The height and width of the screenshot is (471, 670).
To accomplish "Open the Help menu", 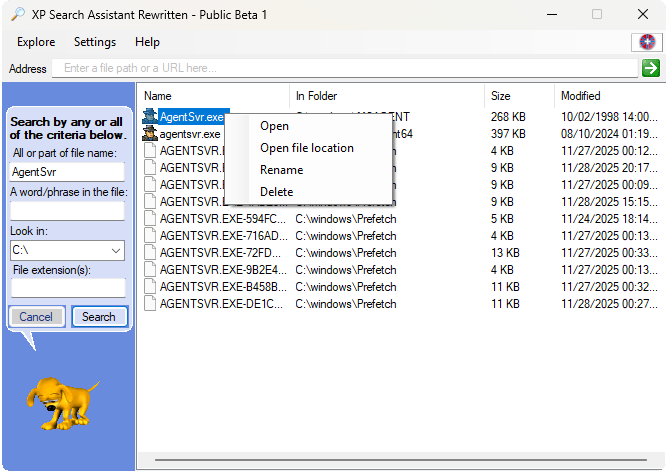I will pos(147,42).
